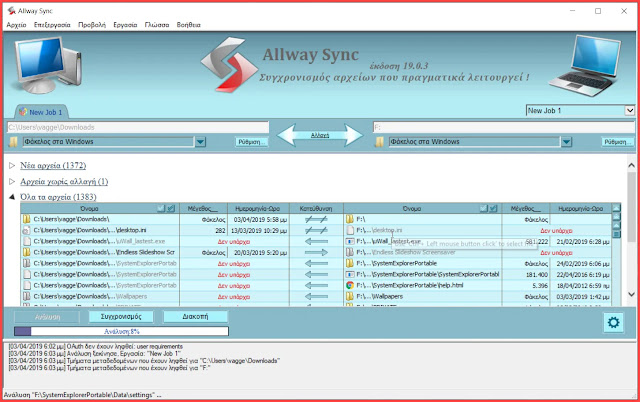This screenshot has height=402, width=640.
Task: Open the Επεξεργασία menu
Action: coord(52,25)
